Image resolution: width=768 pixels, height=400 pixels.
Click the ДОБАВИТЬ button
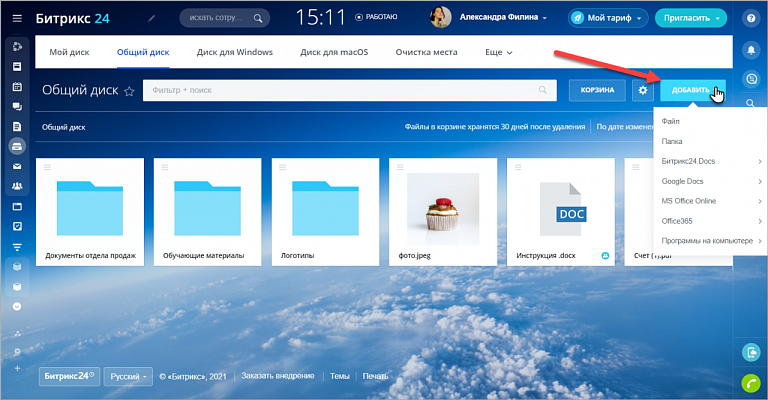click(693, 90)
